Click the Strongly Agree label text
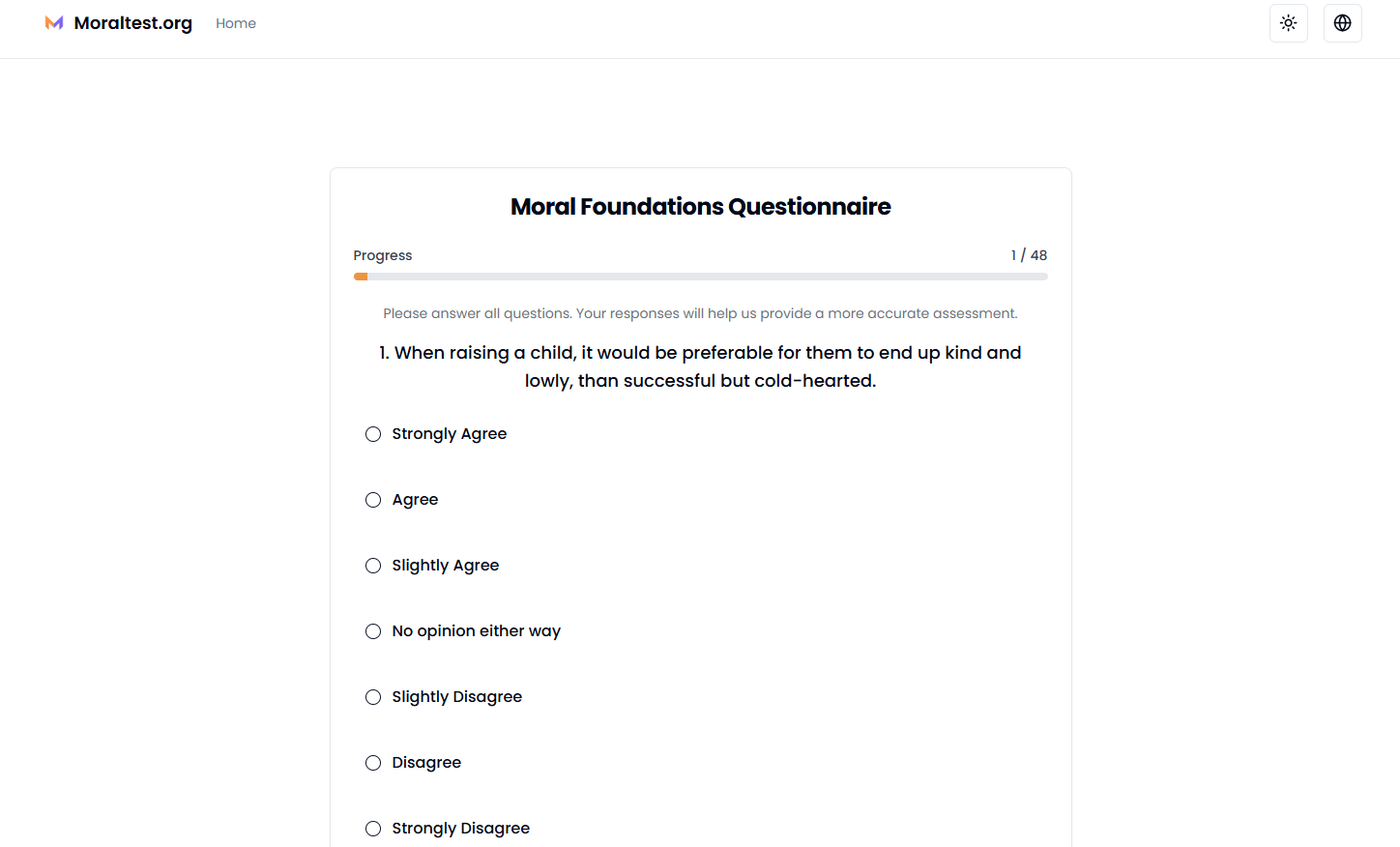The image size is (1400, 847). (x=449, y=434)
